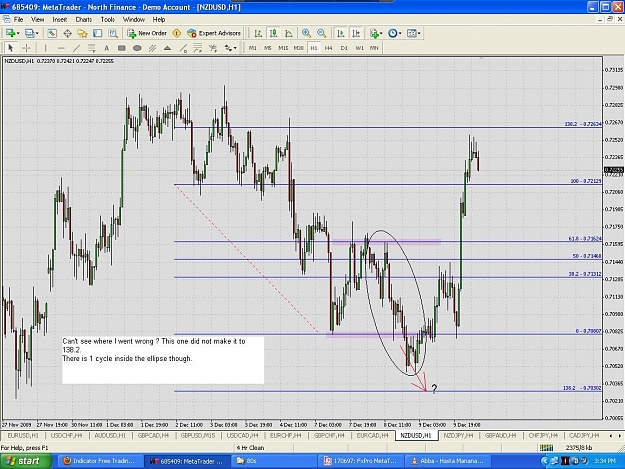Select the ellipse shape tool
This screenshot has width=625, height=469.
[137, 48]
